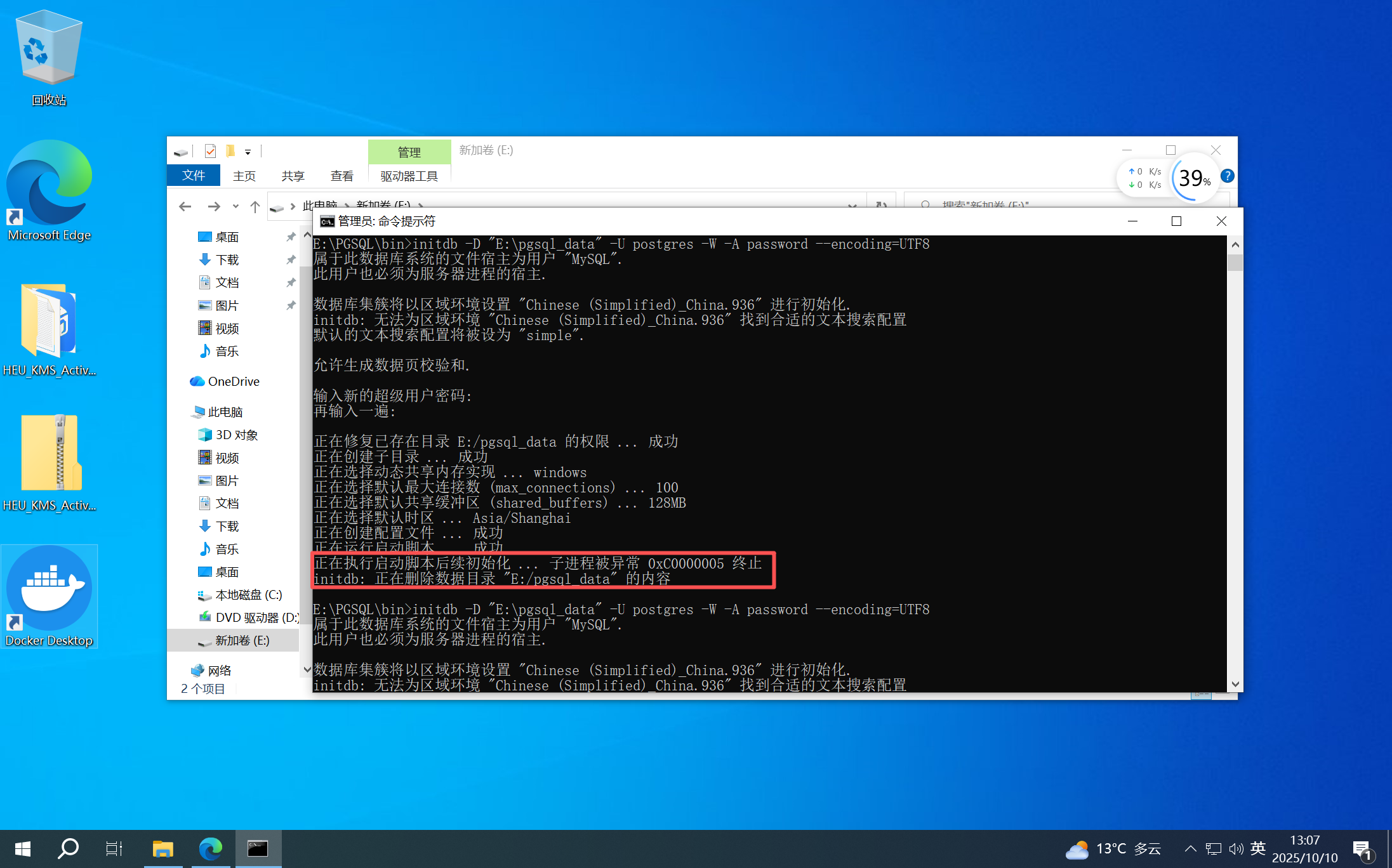Open the 文件 menu
Viewport: 1392px width, 868px height.
coord(193,175)
